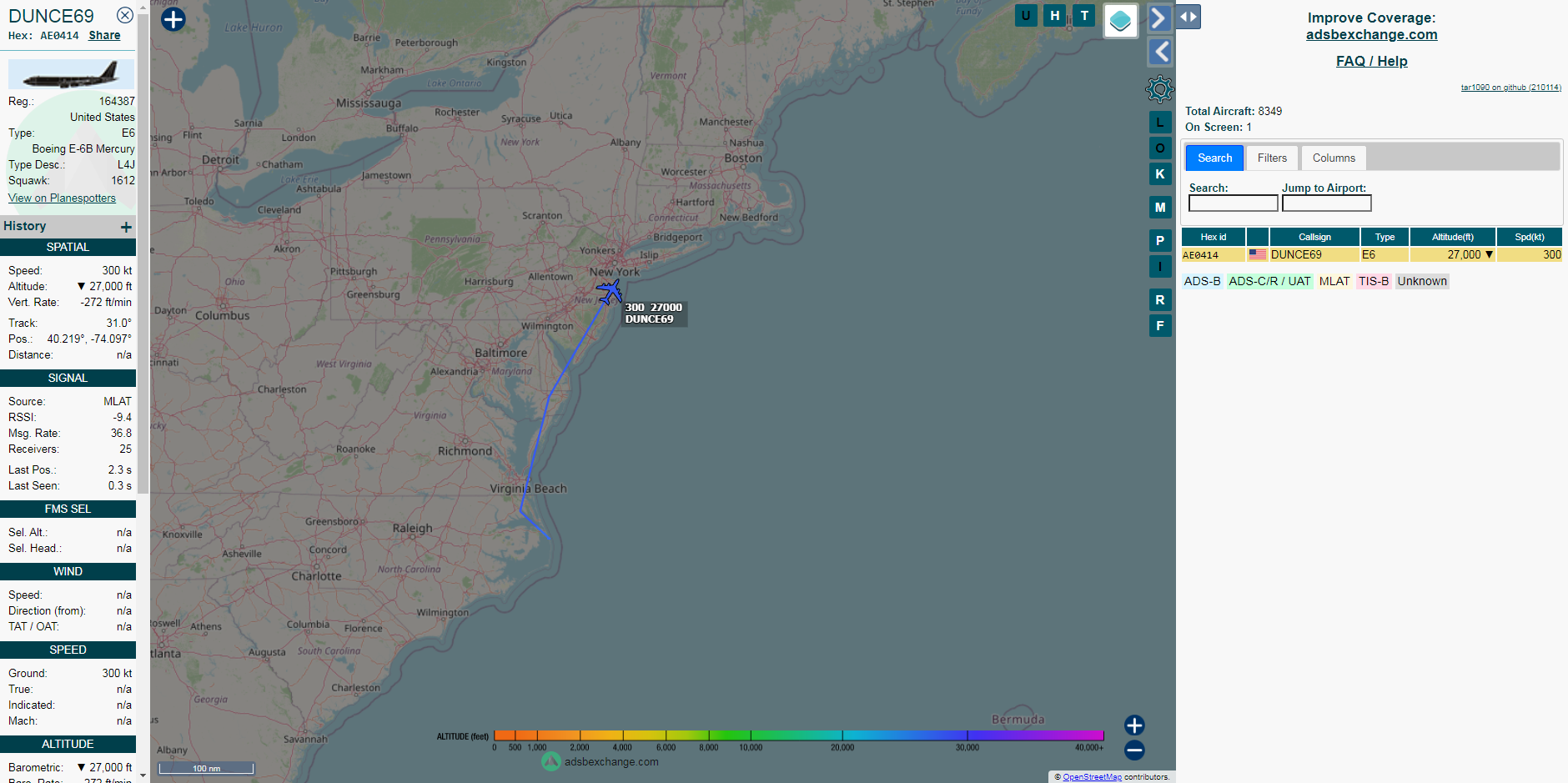This screenshot has width=1568, height=783.
Task: Open the FAQ / Help link
Action: coord(1372,61)
